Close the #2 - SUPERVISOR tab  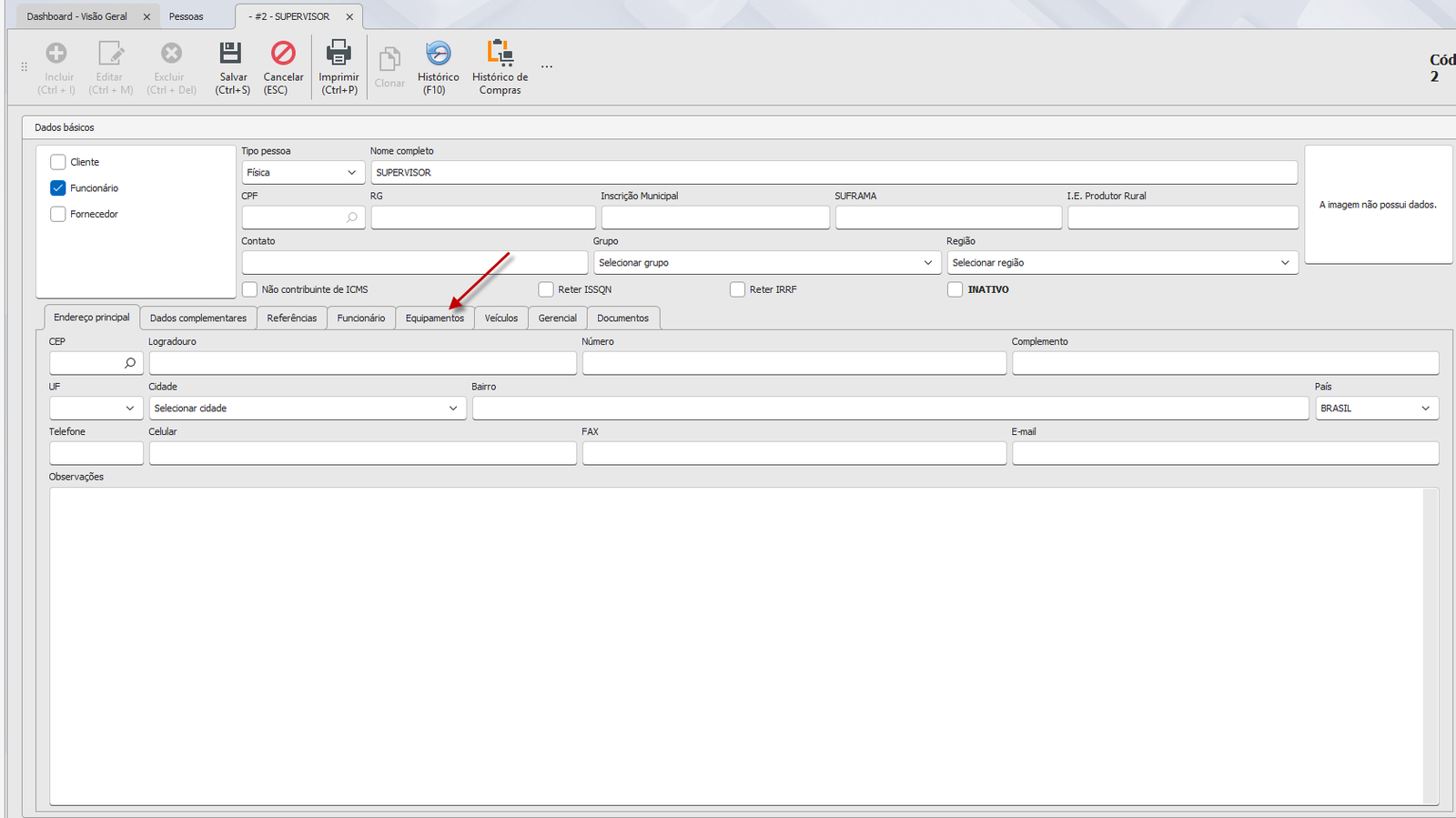[x=349, y=16]
